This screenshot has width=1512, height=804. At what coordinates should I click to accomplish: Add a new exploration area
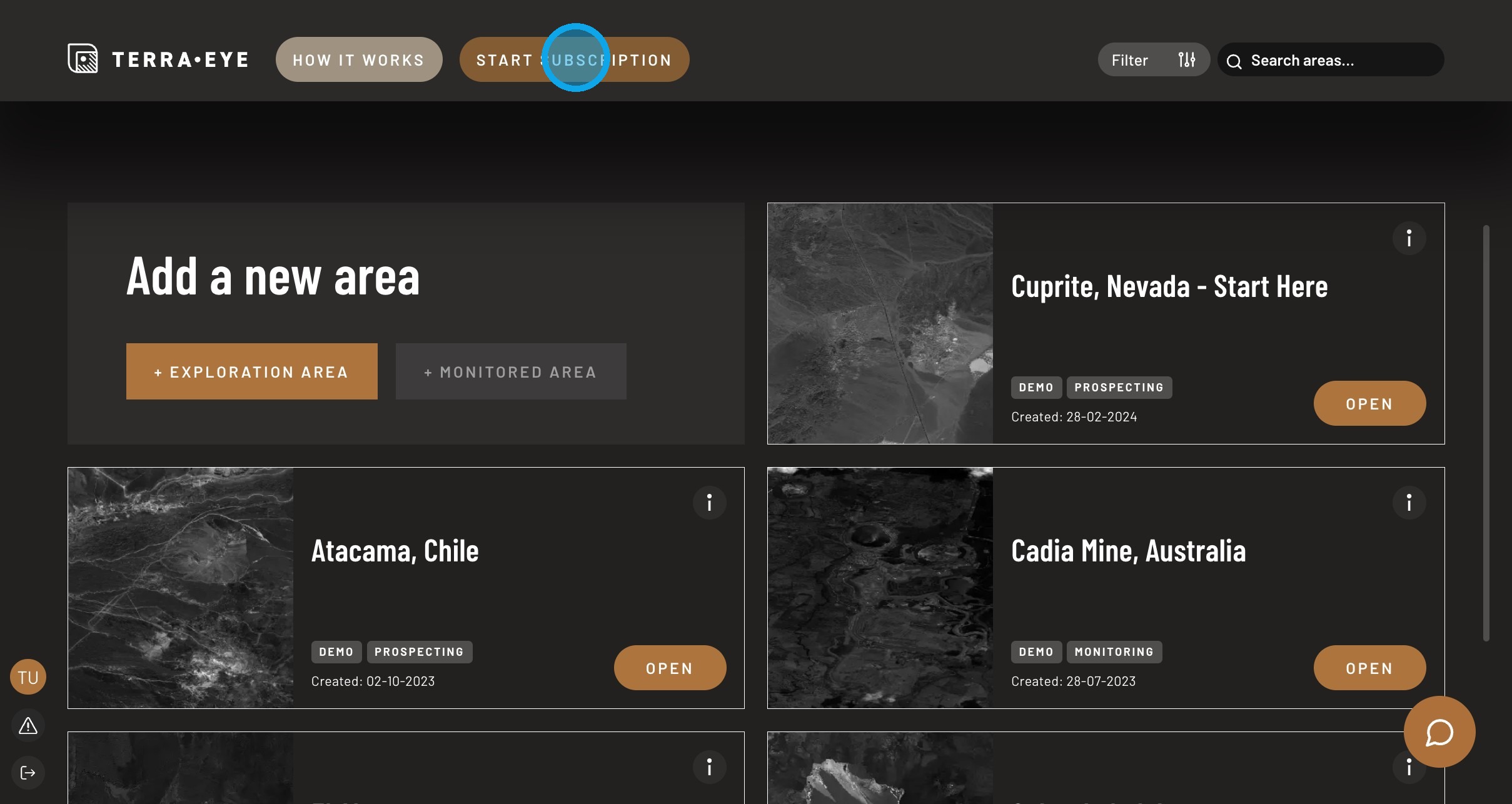(251, 371)
